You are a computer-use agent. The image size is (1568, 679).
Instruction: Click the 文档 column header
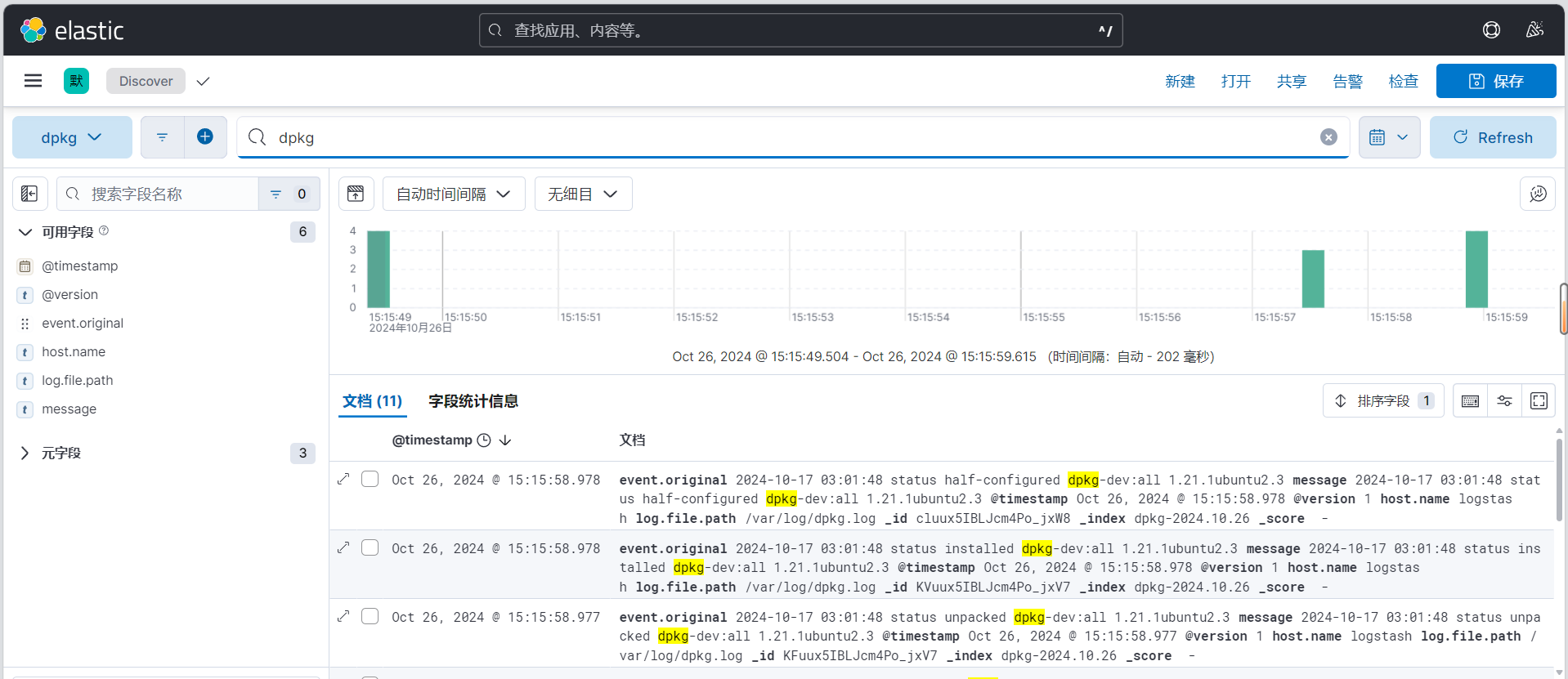click(632, 440)
